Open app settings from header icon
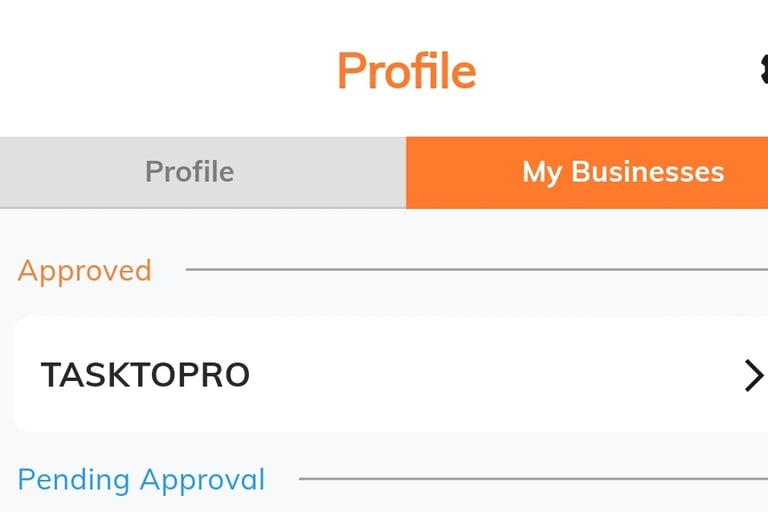Viewport: 768px width, 512px height. [x=763, y=68]
